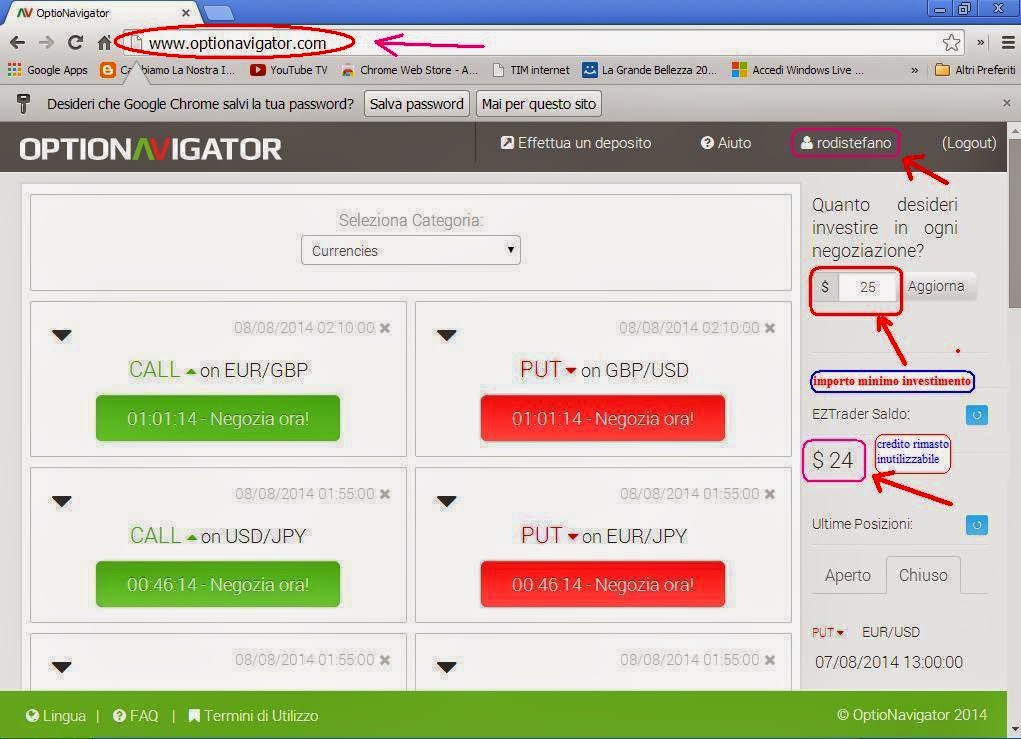Refresh the EZTrader Saldo balance

(x=976, y=415)
